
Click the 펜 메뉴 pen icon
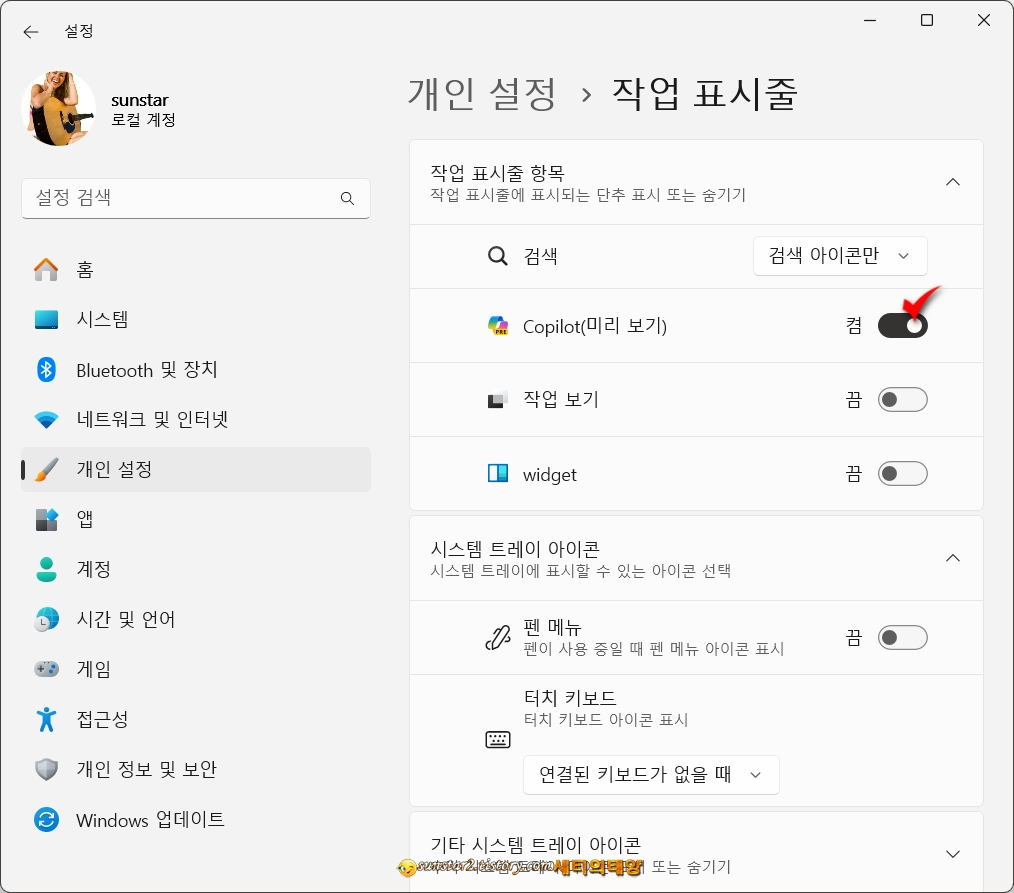pos(497,637)
